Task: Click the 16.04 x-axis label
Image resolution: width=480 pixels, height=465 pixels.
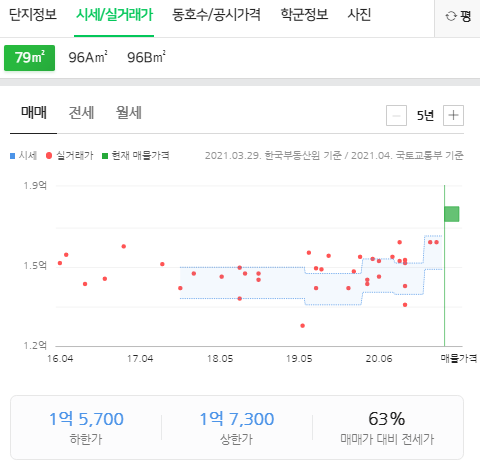Action: click(60, 359)
